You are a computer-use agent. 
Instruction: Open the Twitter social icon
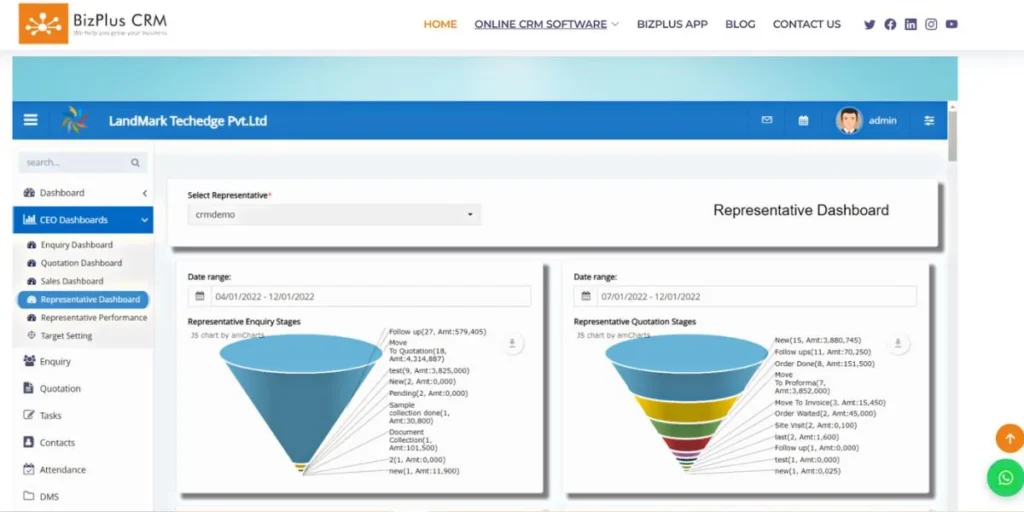click(x=869, y=24)
